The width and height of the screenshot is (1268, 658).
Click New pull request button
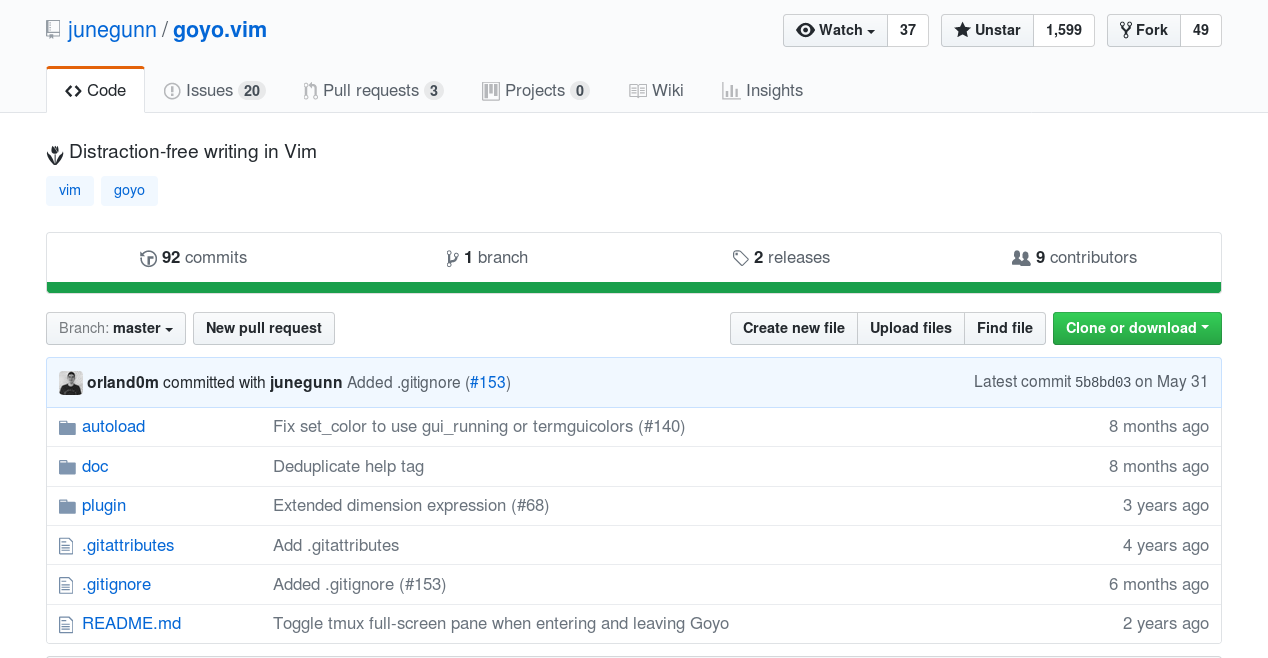pos(264,328)
